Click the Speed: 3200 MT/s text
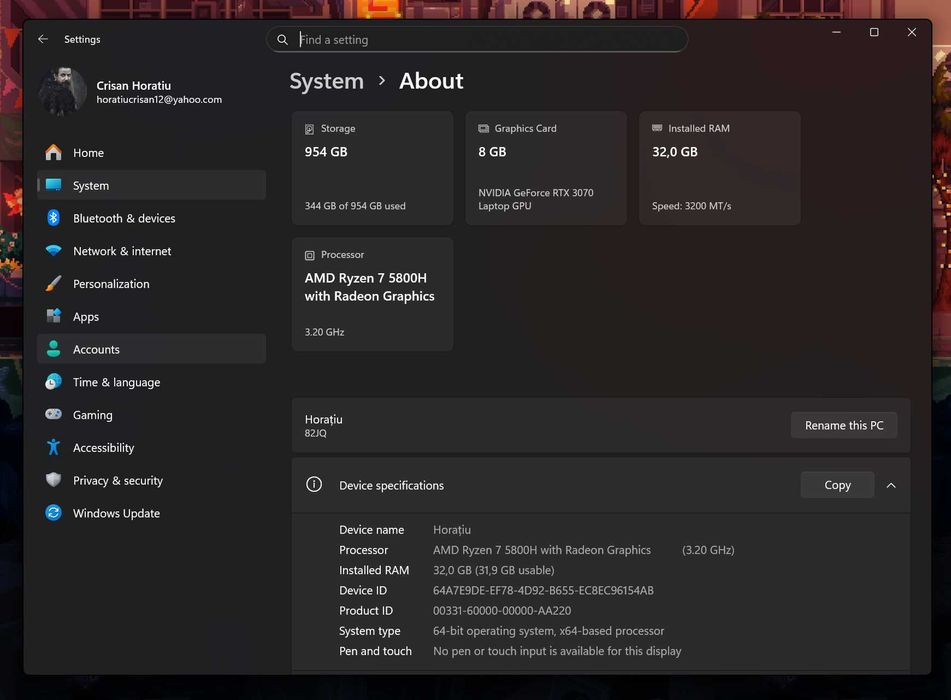The image size is (951, 700). [x=691, y=206]
